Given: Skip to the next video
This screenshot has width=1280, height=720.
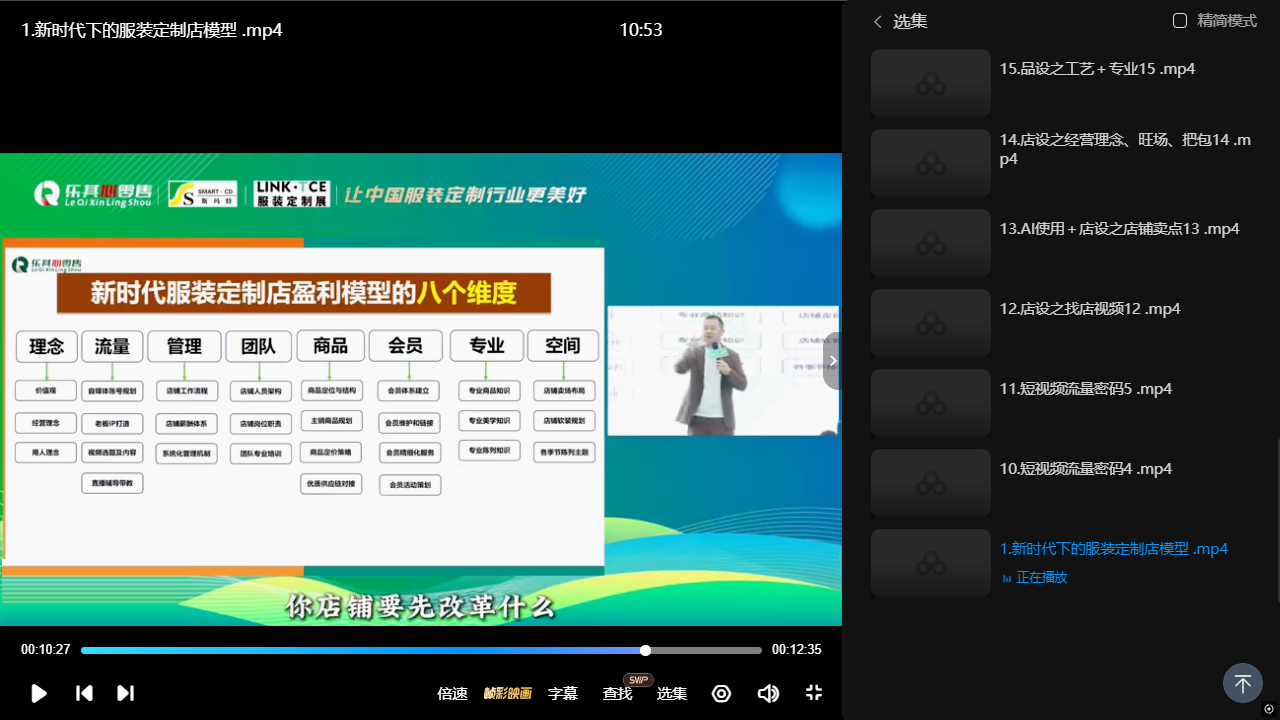Looking at the screenshot, I should click(125, 693).
